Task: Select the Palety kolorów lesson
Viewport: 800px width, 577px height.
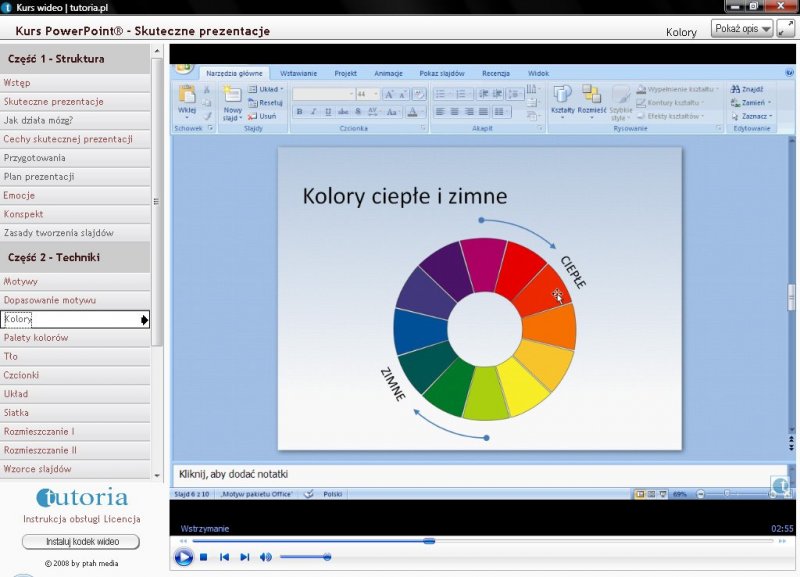Action: 36,338
